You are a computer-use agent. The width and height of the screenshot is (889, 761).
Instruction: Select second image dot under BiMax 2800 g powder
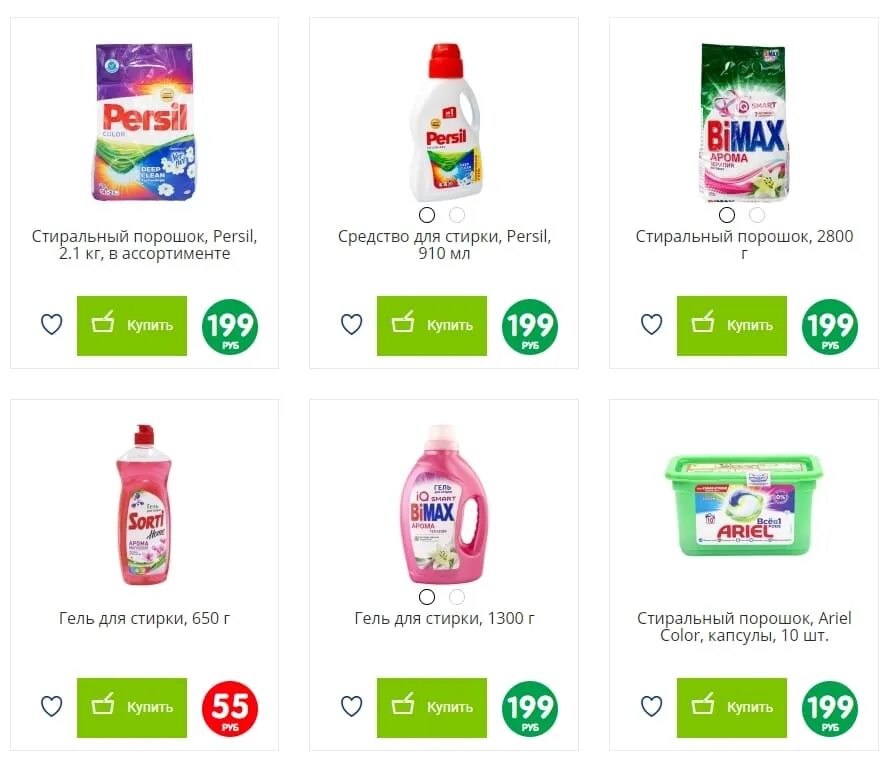pyautogui.click(x=757, y=215)
